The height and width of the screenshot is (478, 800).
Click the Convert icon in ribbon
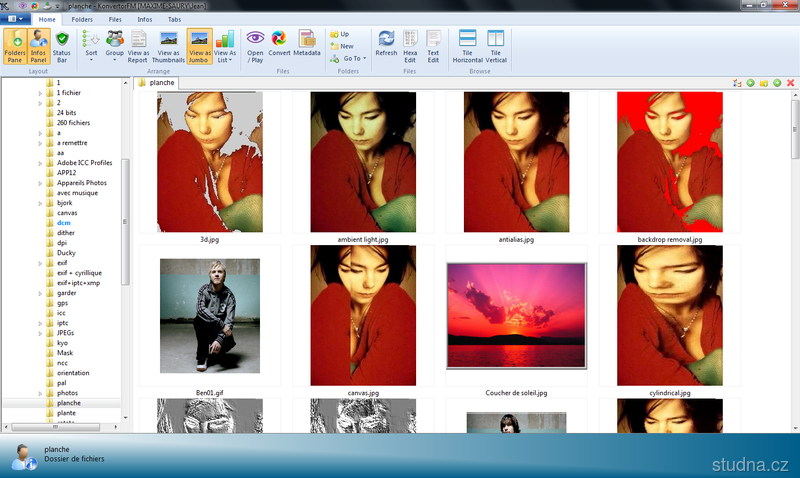pyautogui.click(x=279, y=43)
